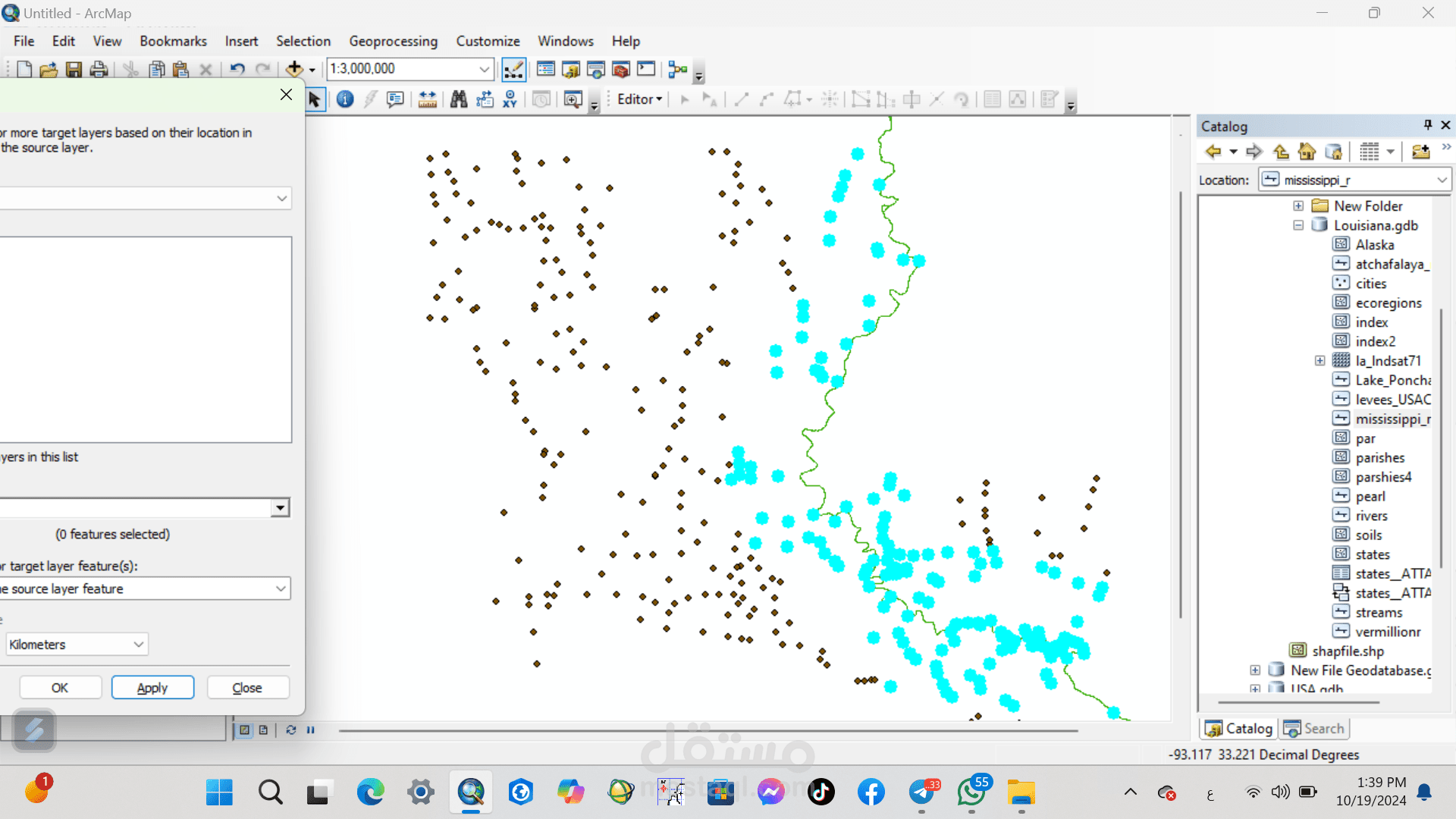Viewport: 1456px width, 819px height.
Task: Open the Geoprocessing menu
Action: click(393, 41)
